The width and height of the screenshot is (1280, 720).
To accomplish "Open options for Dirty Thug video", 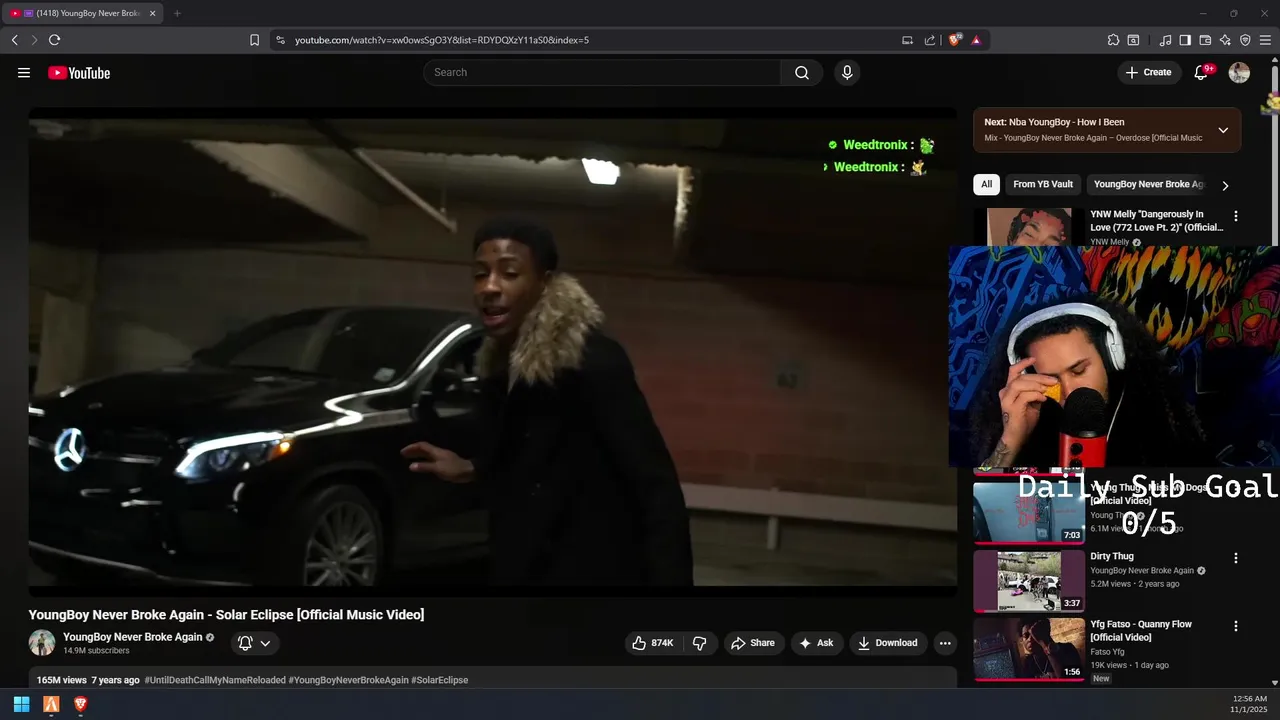I will (x=1236, y=558).
